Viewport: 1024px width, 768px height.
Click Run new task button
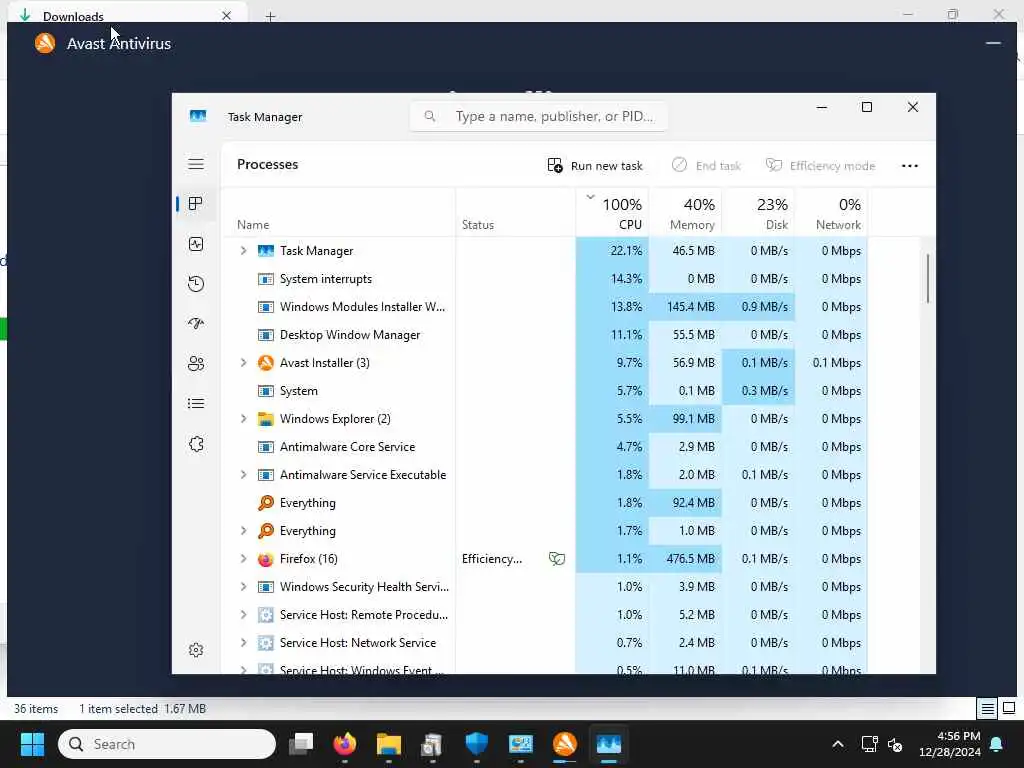[595, 166]
